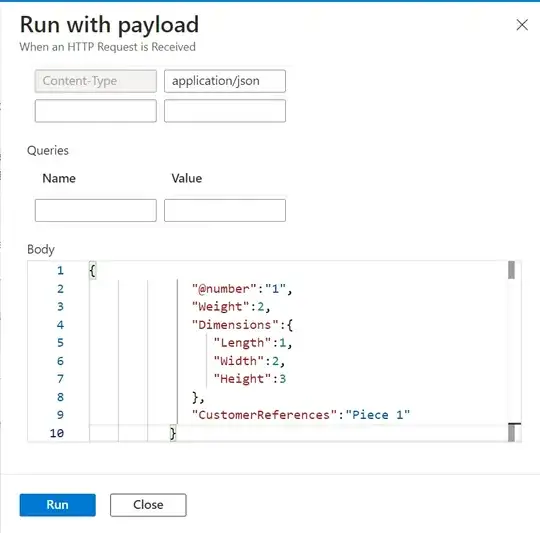Click the Body section label
540x533 pixels.
point(41,249)
